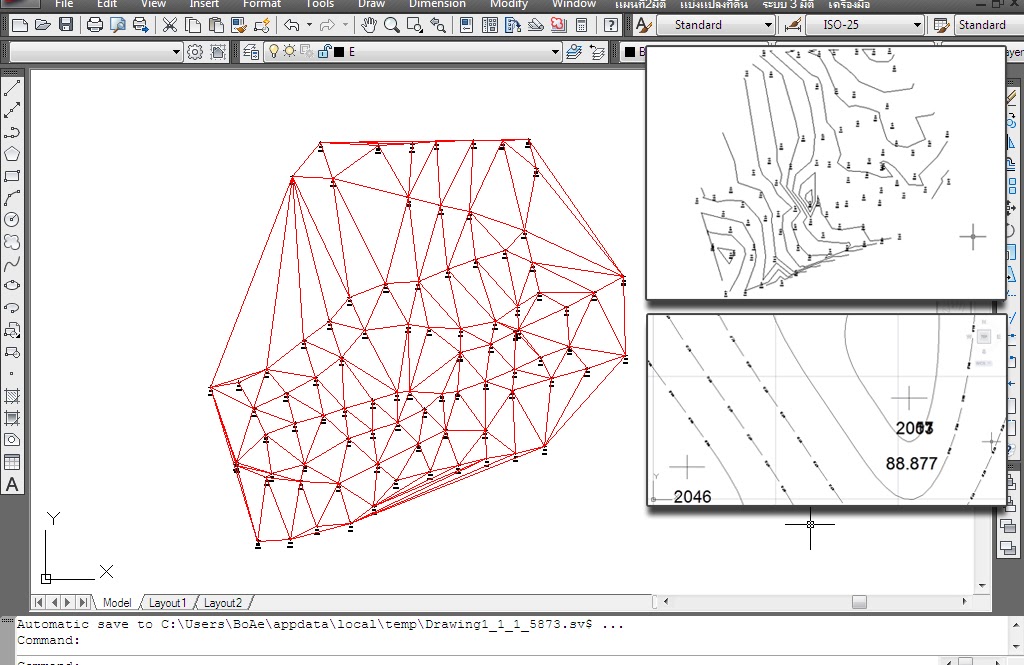Open the Insert menu
Image resolution: width=1024 pixels, height=665 pixels.
coord(204,4)
